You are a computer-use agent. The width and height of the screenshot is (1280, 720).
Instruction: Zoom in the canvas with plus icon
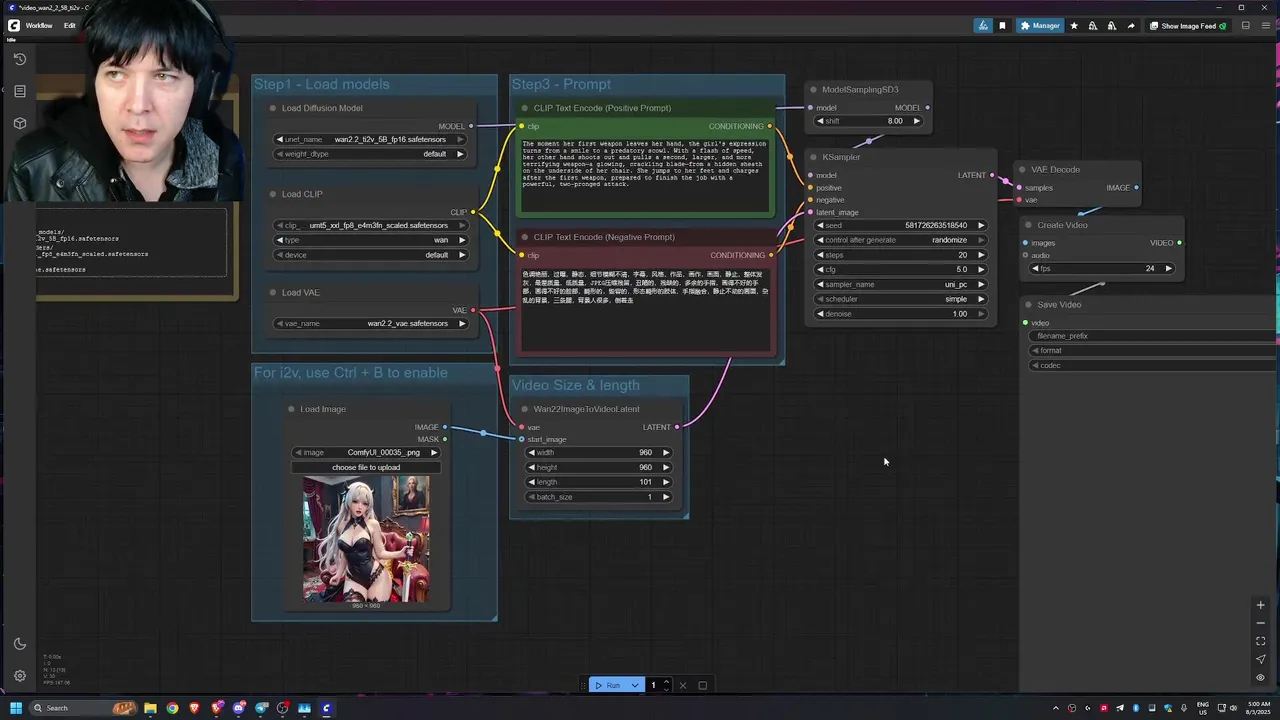tap(1260, 605)
